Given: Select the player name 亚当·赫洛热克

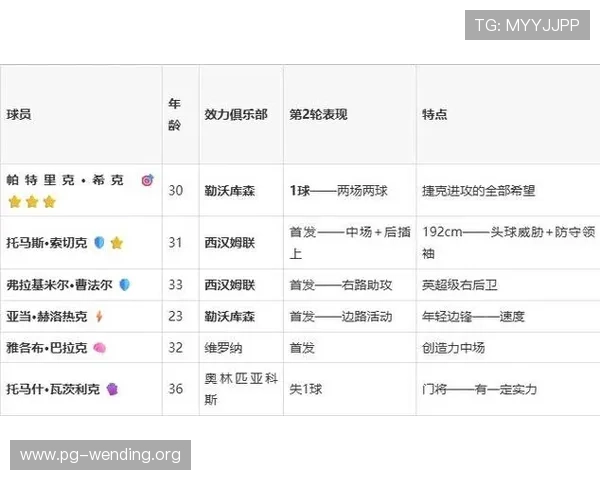Looking at the screenshot, I should 47,317.
